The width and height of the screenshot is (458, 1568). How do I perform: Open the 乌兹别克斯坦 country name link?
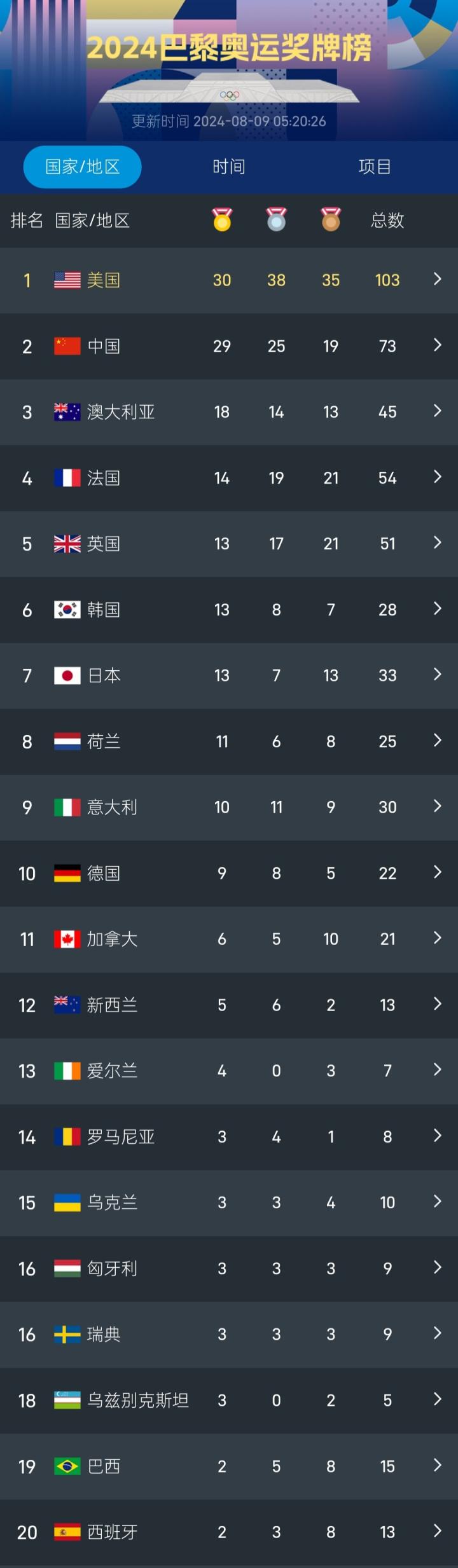pos(137,1400)
